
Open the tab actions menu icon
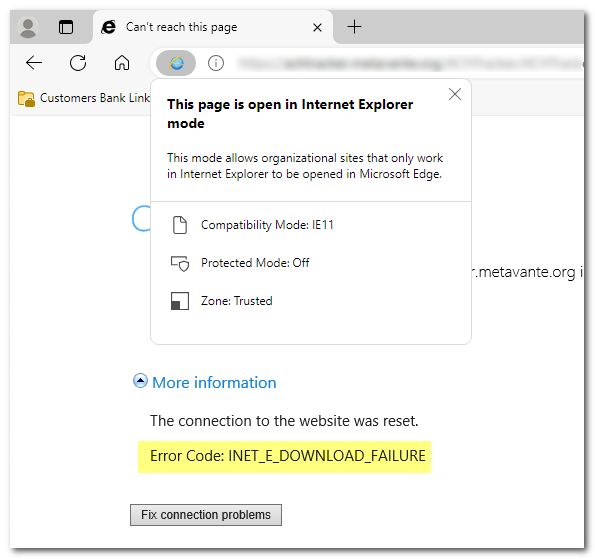pyautogui.click(x=66, y=27)
